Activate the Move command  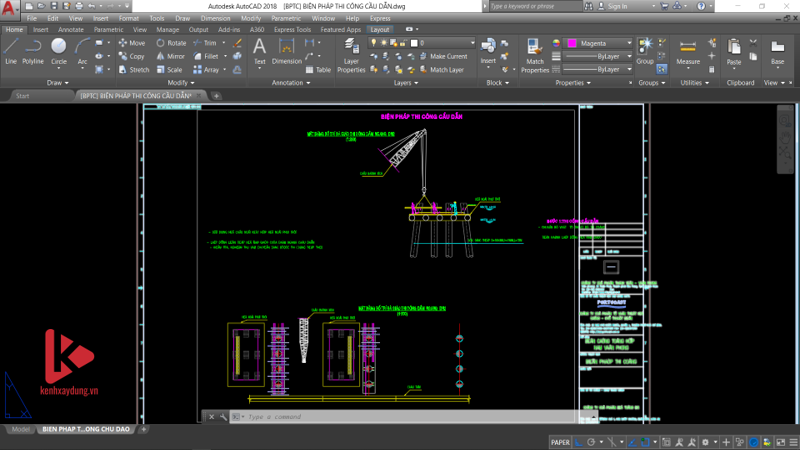pyautogui.click(x=132, y=43)
